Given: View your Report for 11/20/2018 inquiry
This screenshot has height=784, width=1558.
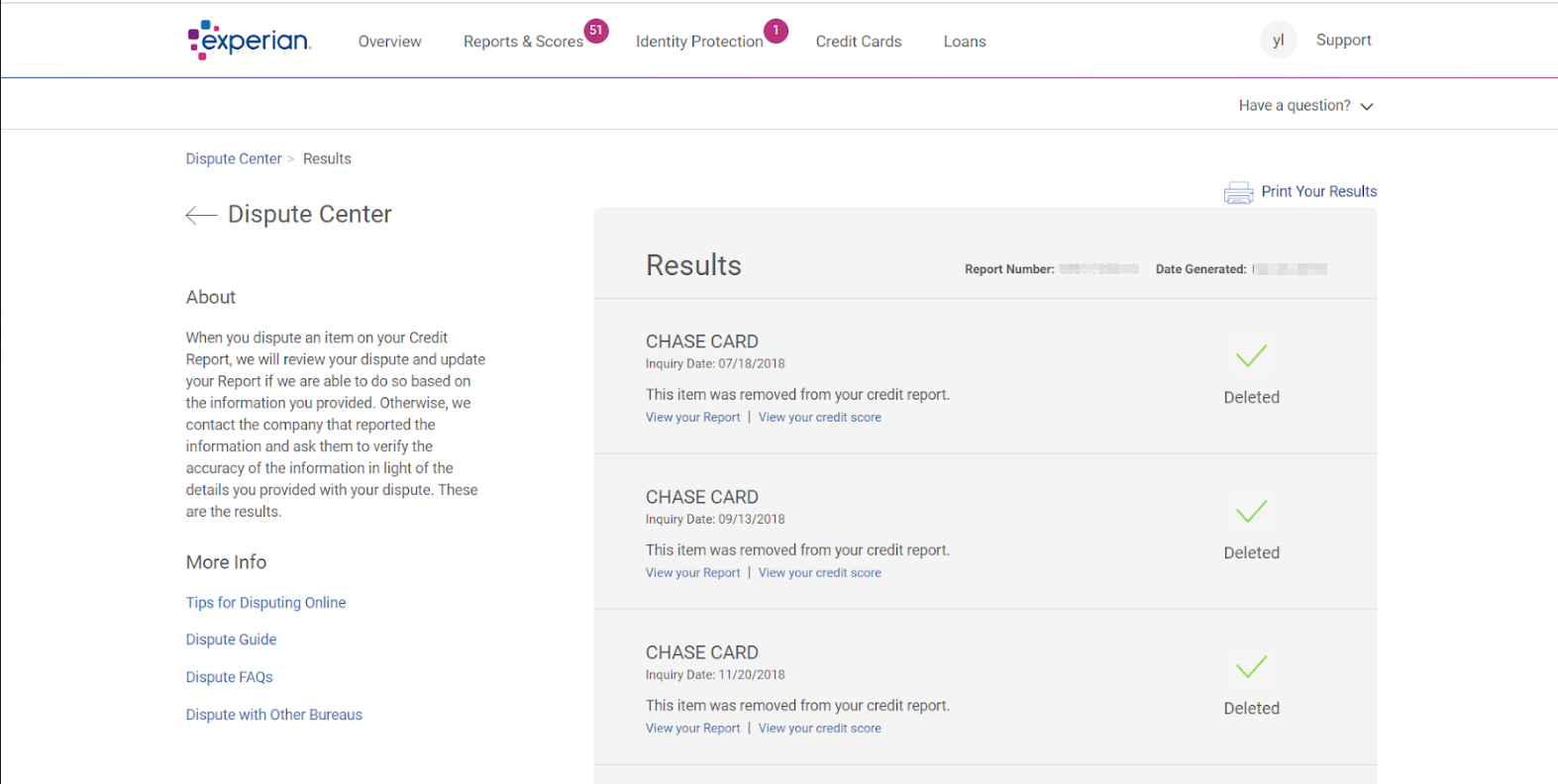Looking at the screenshot, I should point(692,729).
